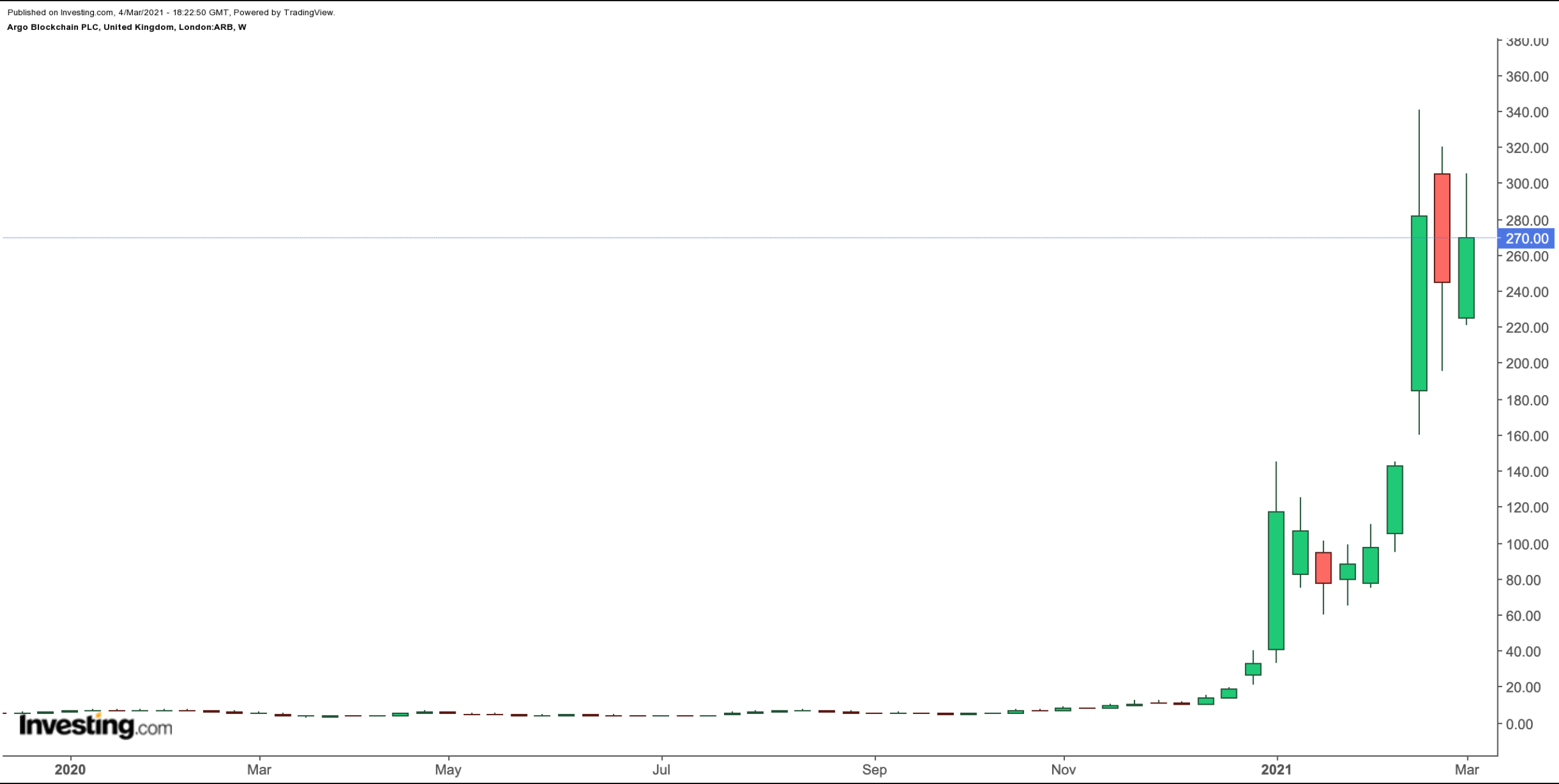Select the latest green candle closing at 270

[1466, 278]
